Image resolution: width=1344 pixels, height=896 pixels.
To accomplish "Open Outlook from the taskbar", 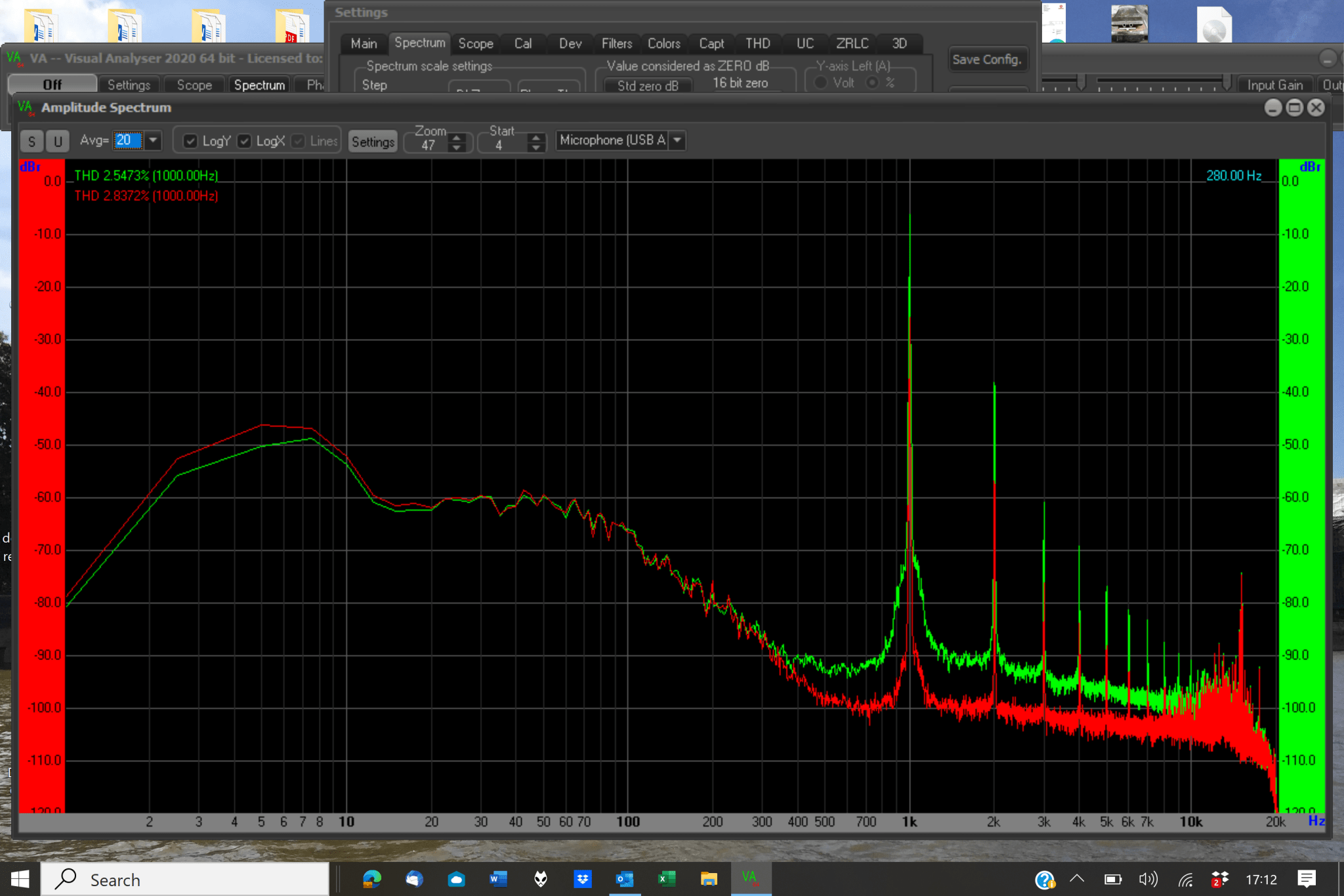I will click(x=624, y=879).
